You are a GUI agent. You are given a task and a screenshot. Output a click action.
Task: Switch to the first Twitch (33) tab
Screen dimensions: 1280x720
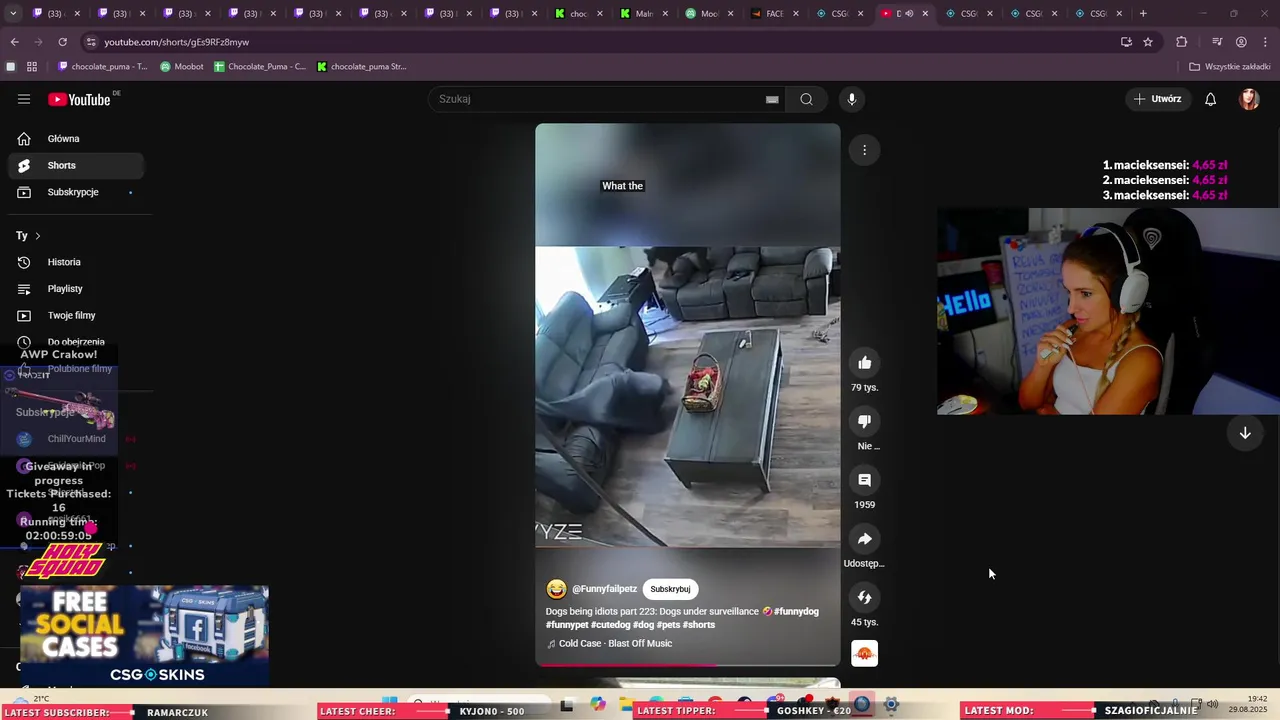coord(54,14)
